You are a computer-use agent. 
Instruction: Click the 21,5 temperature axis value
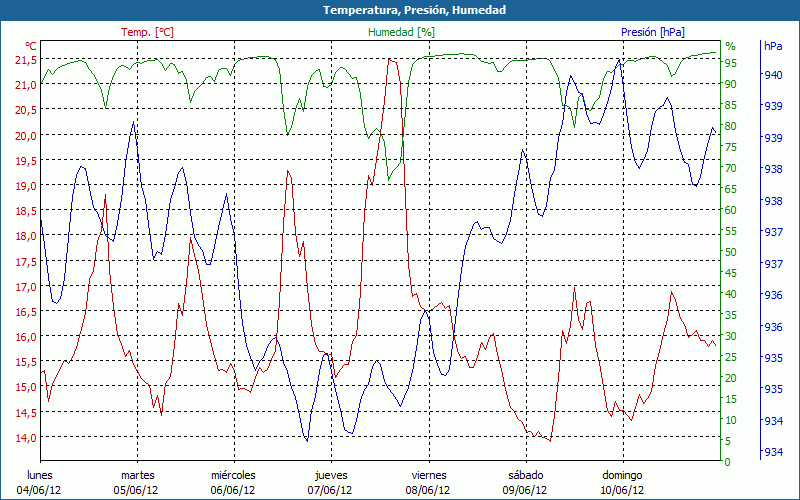point(27,60)
